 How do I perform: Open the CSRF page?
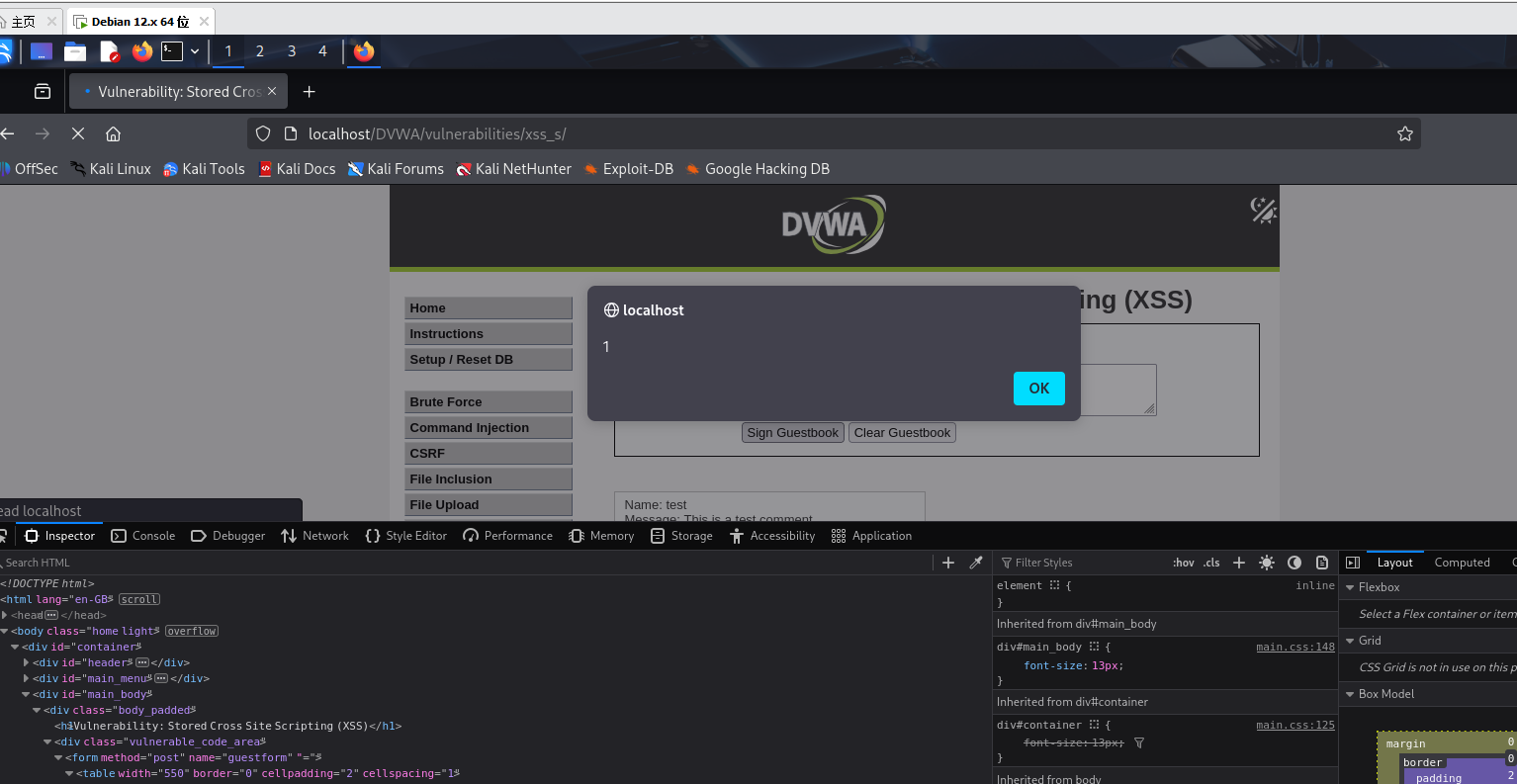click(x=489, y=454)
